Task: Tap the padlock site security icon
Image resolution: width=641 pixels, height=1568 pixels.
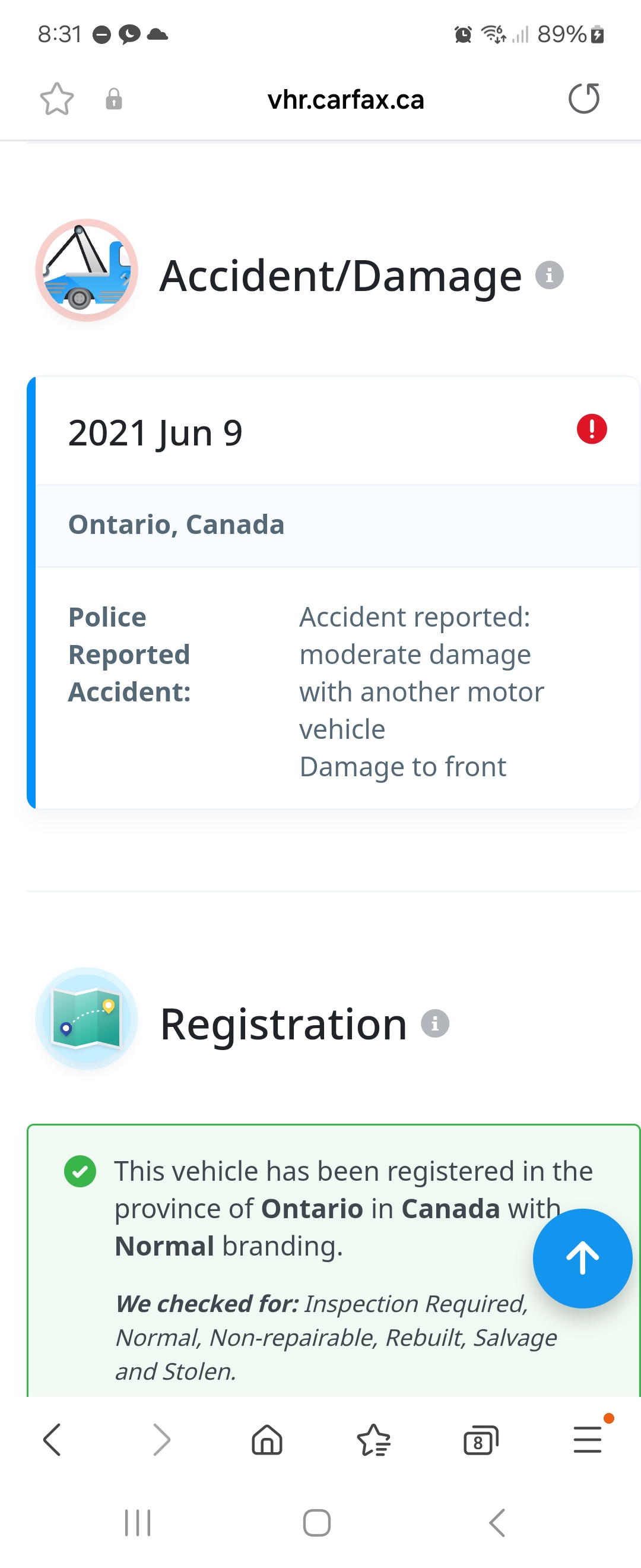Action: (x=114, y=99)
